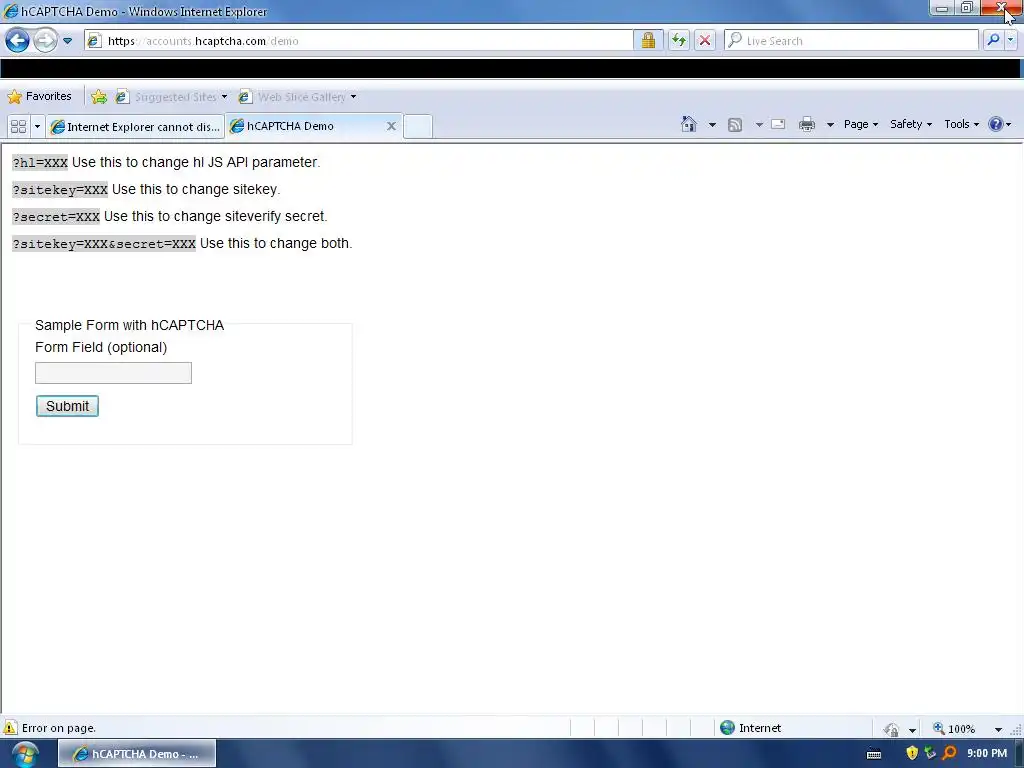Open the Favorites star button
Image resolution: width=1024 pixels, height=768 pixels.
[x=39, y=97]
